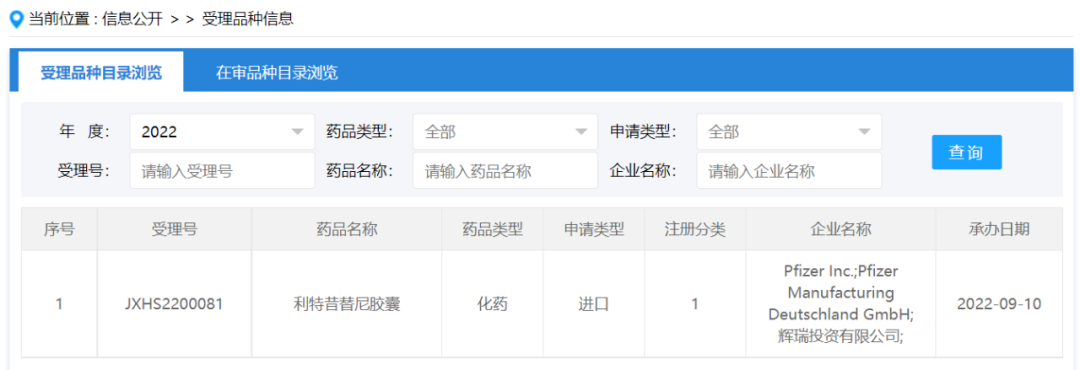Open the 年度 2022 dropdown

coord(222,132)
